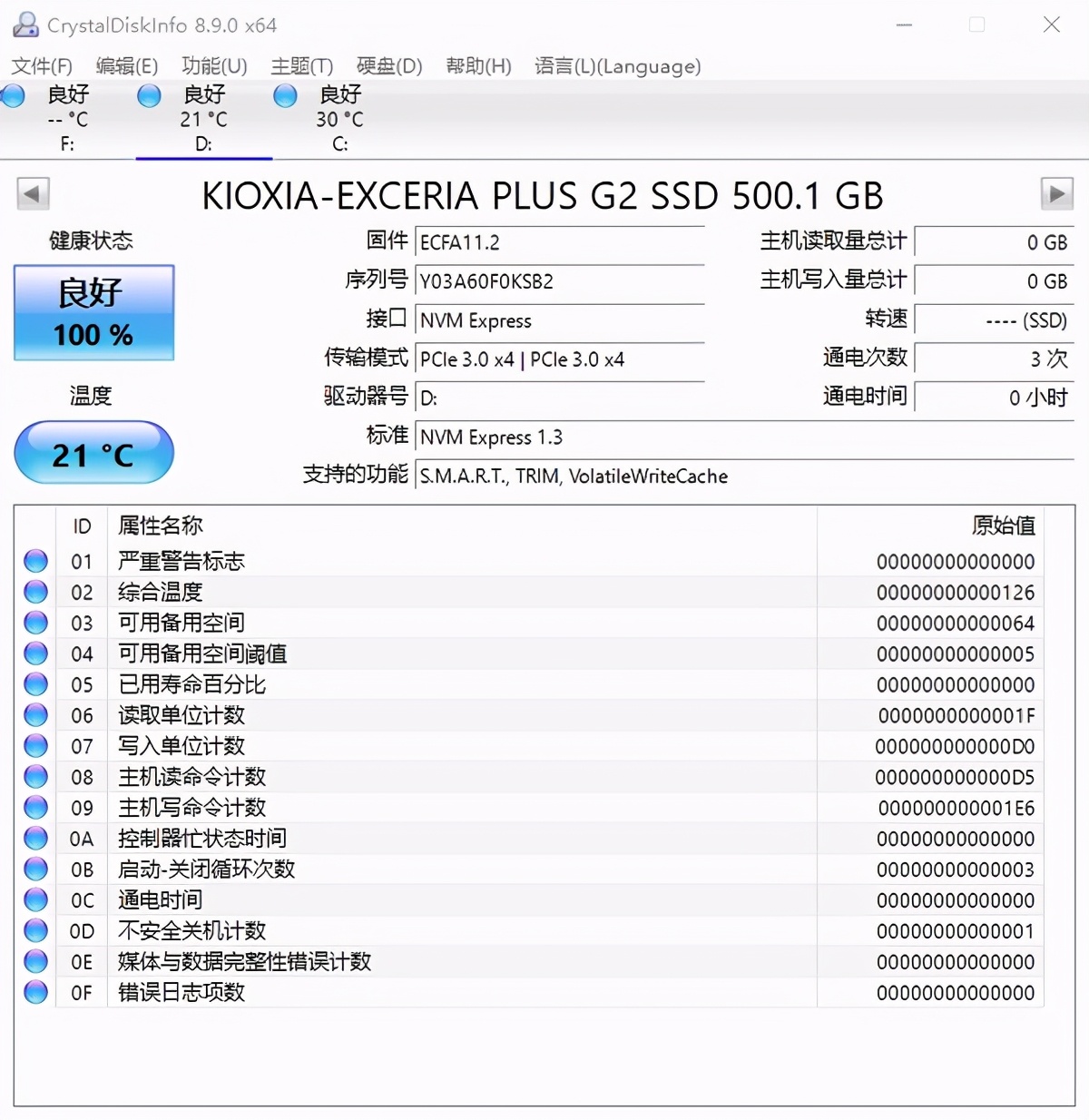Image resolution: width=1089 pixels, height=1120 pixels.
Task: Click status orb for attribute 06 读取单位计数
Action: point(35,715)
